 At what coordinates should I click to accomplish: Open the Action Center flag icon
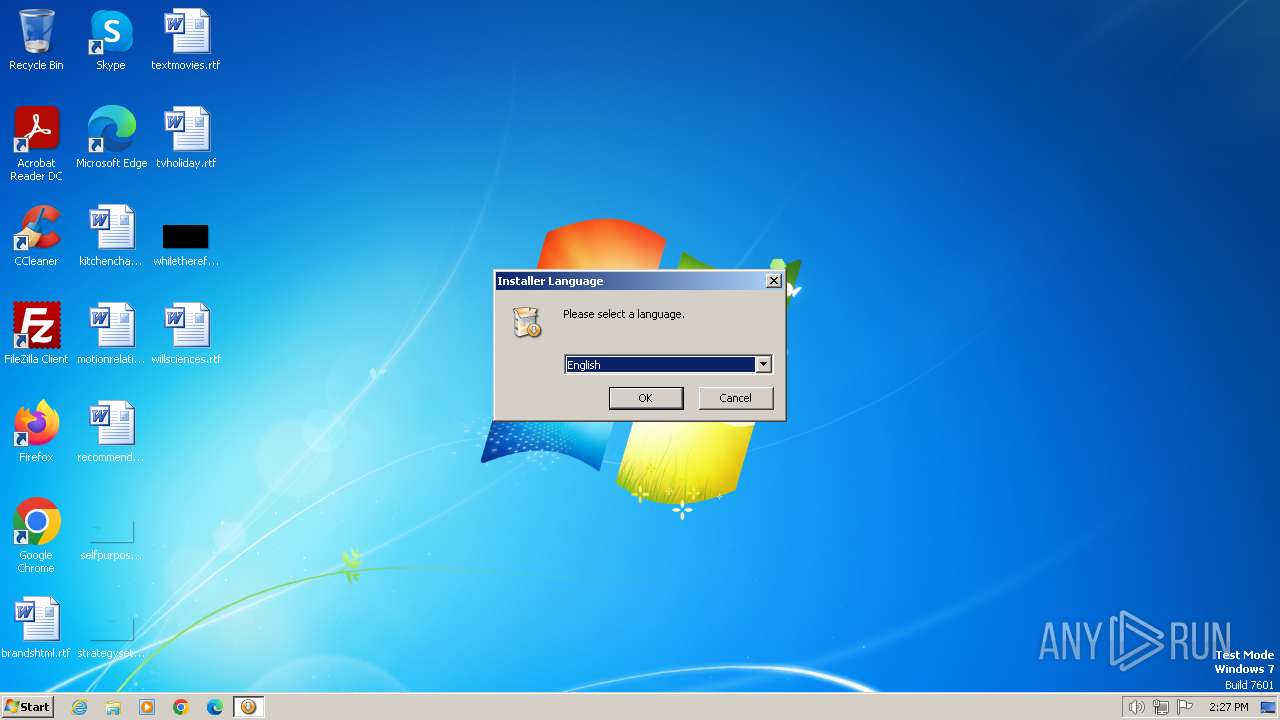(x=1186, y=707)
